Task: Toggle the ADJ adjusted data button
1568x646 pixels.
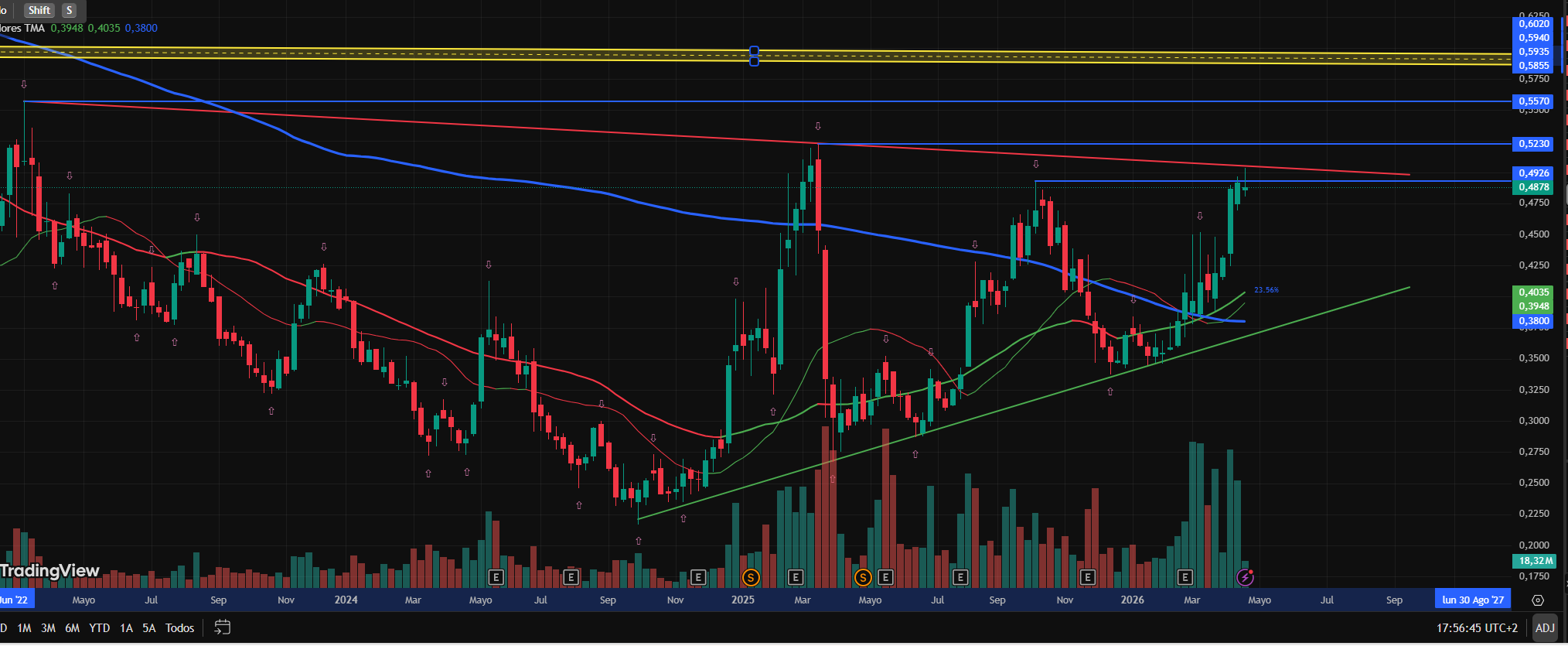Action: [x=1544, y=628]
